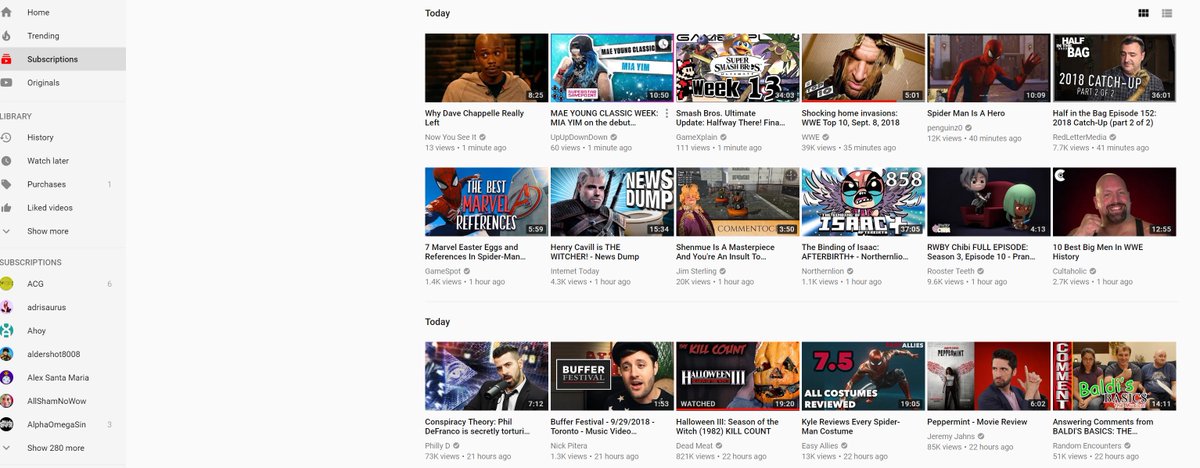1200x468 pixels.
Task: Open the Cultaholic channel link
Action: (1072, 270)
